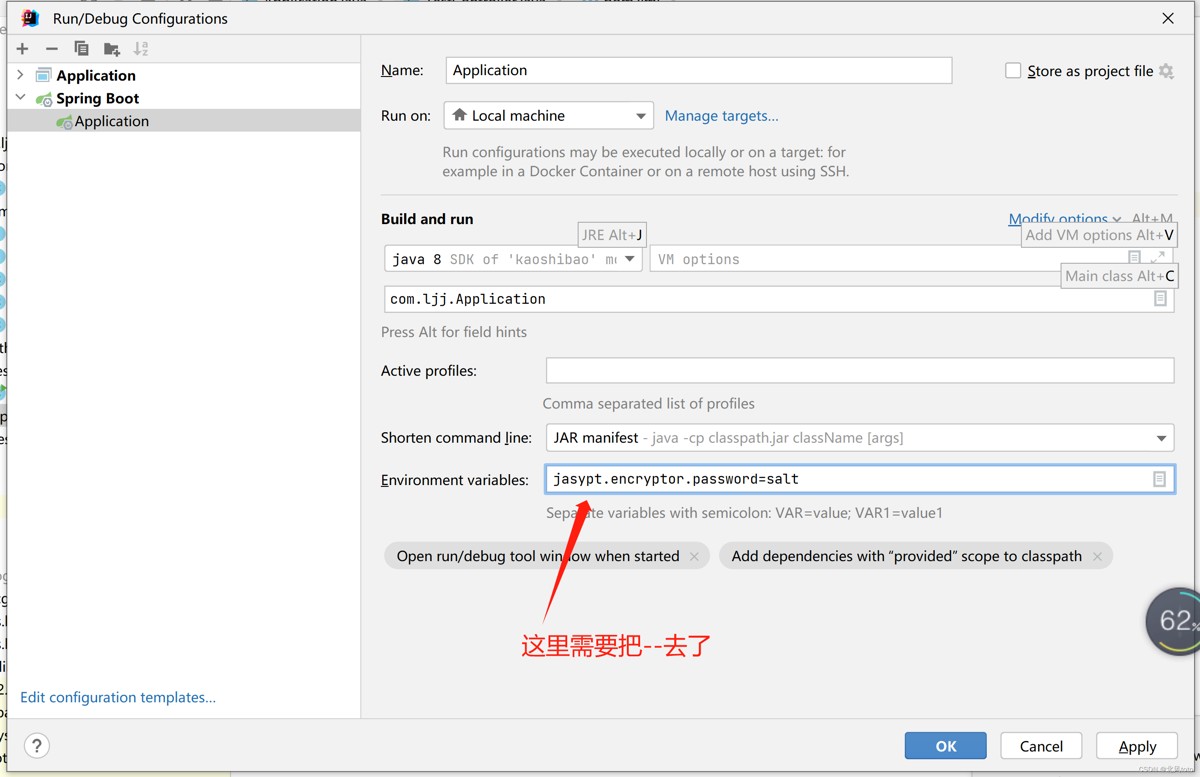Image resolution: width=1200 pixels, height=777 pixels.
Task: Expand the Application node in the tree
Action: click(20, 75)
